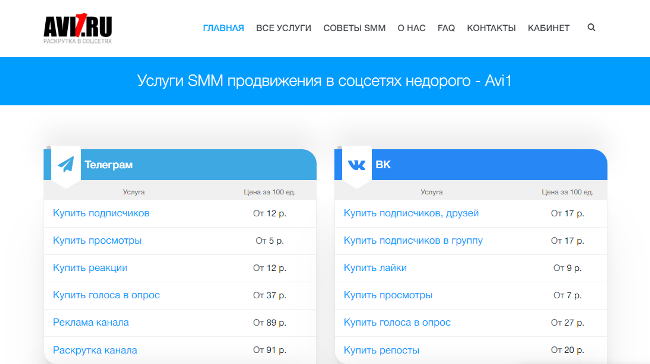The height and width of the screenshot is (364, 650).
Task: Open the site search magnifier icon
Action: [592, 27]
